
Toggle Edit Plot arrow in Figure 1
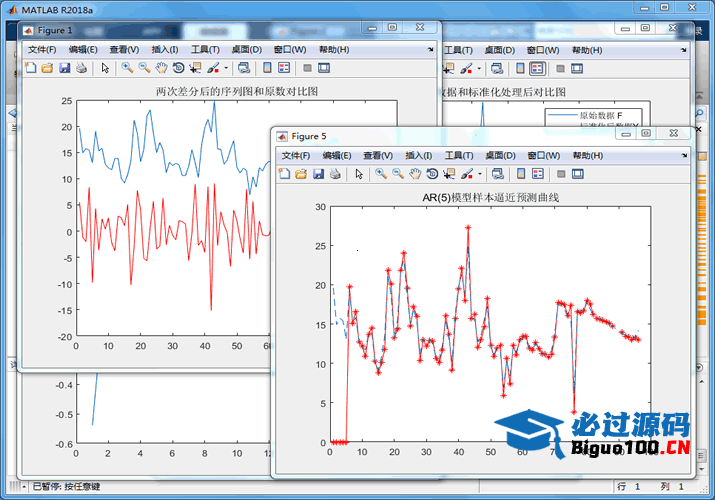point(105,68)
